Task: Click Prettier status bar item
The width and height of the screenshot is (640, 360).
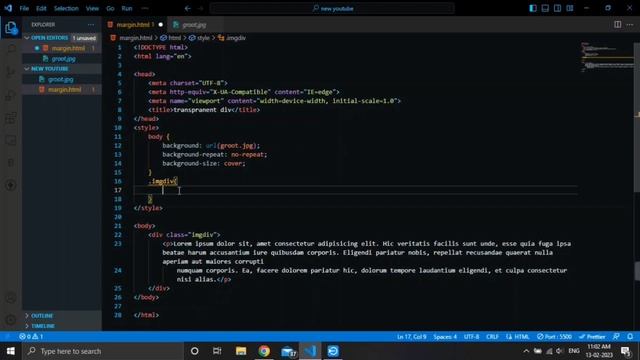Action: coord(592,337)
